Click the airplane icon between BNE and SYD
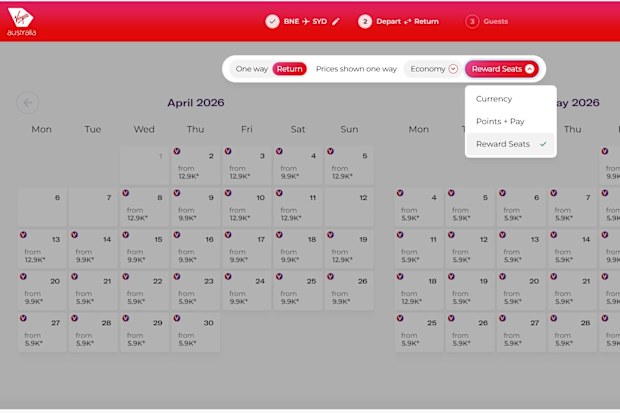Screen dimensions: 620x413 click(306, 21)
